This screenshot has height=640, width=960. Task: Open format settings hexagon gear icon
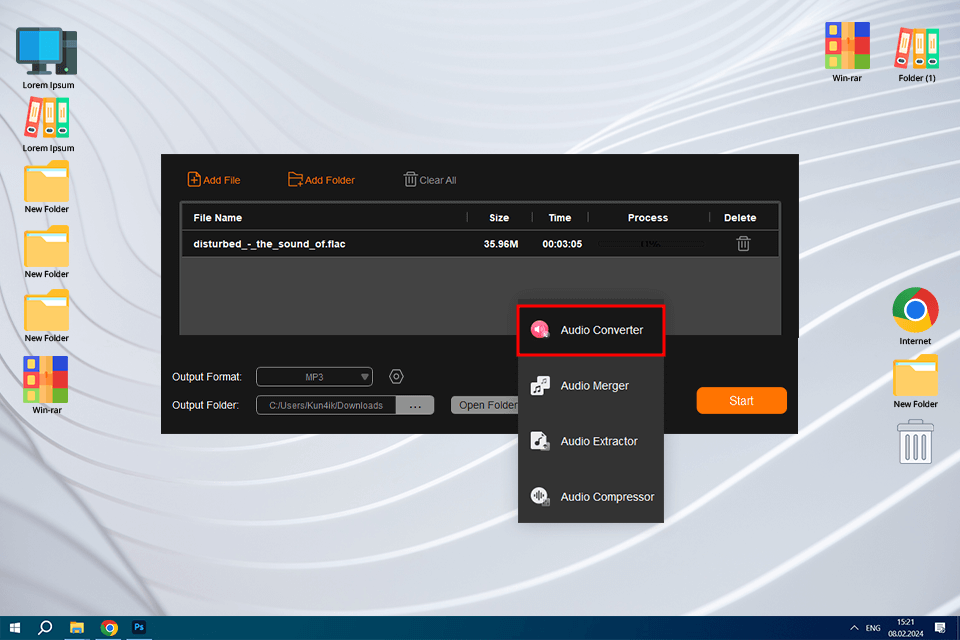[x=396, y=377]
